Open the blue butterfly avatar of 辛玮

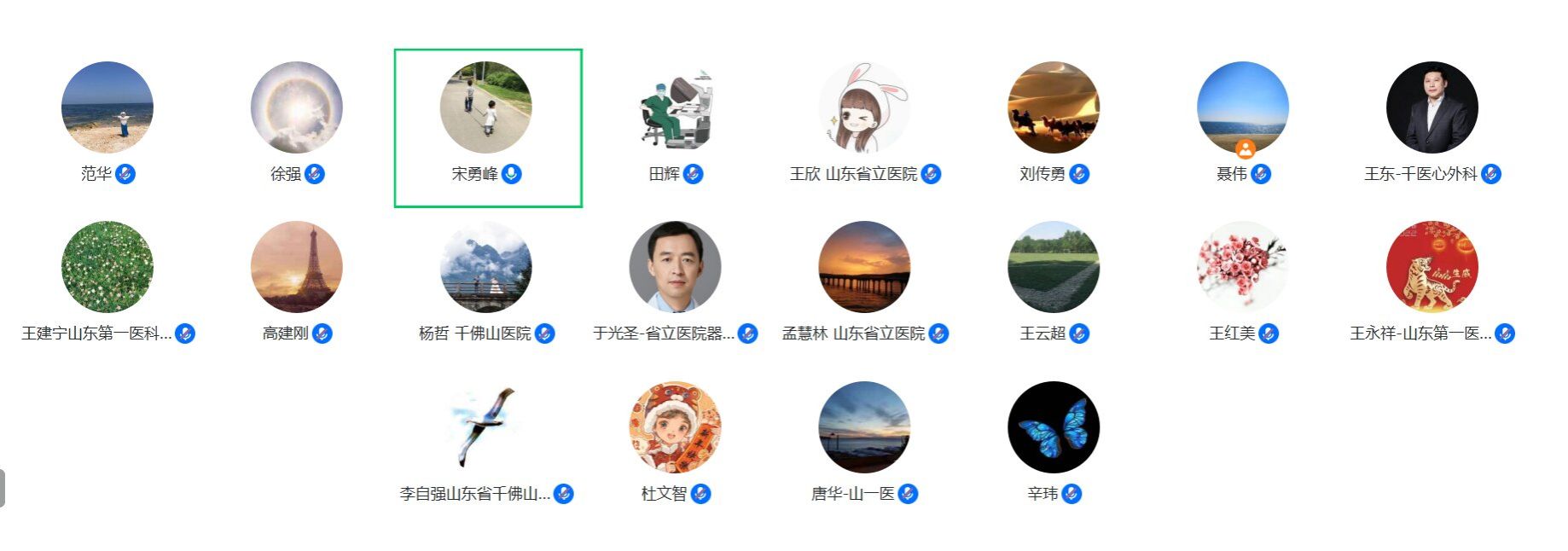1054,427
